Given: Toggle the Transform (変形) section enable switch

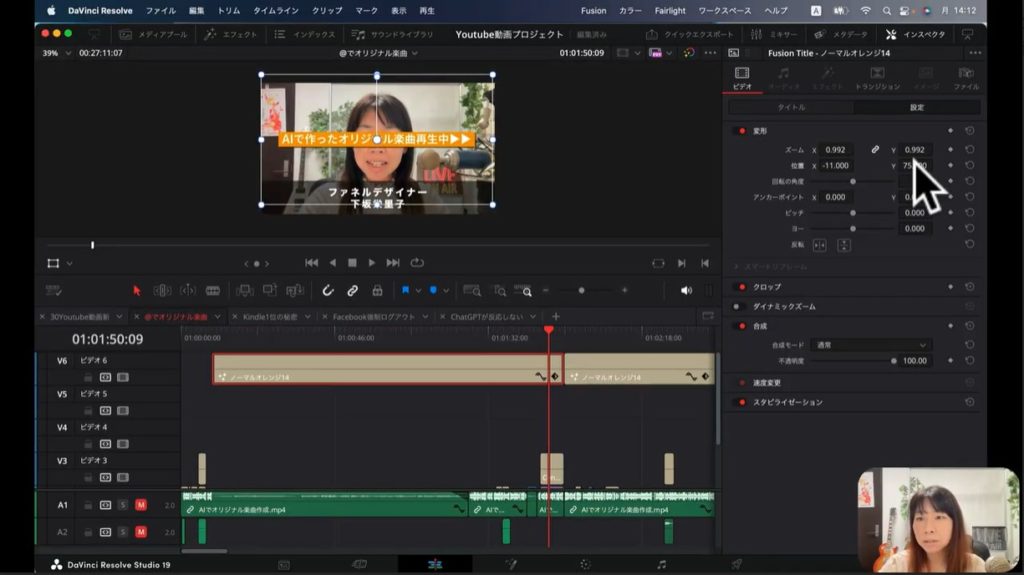Looking at the screenshot, I should pos(741,131).
